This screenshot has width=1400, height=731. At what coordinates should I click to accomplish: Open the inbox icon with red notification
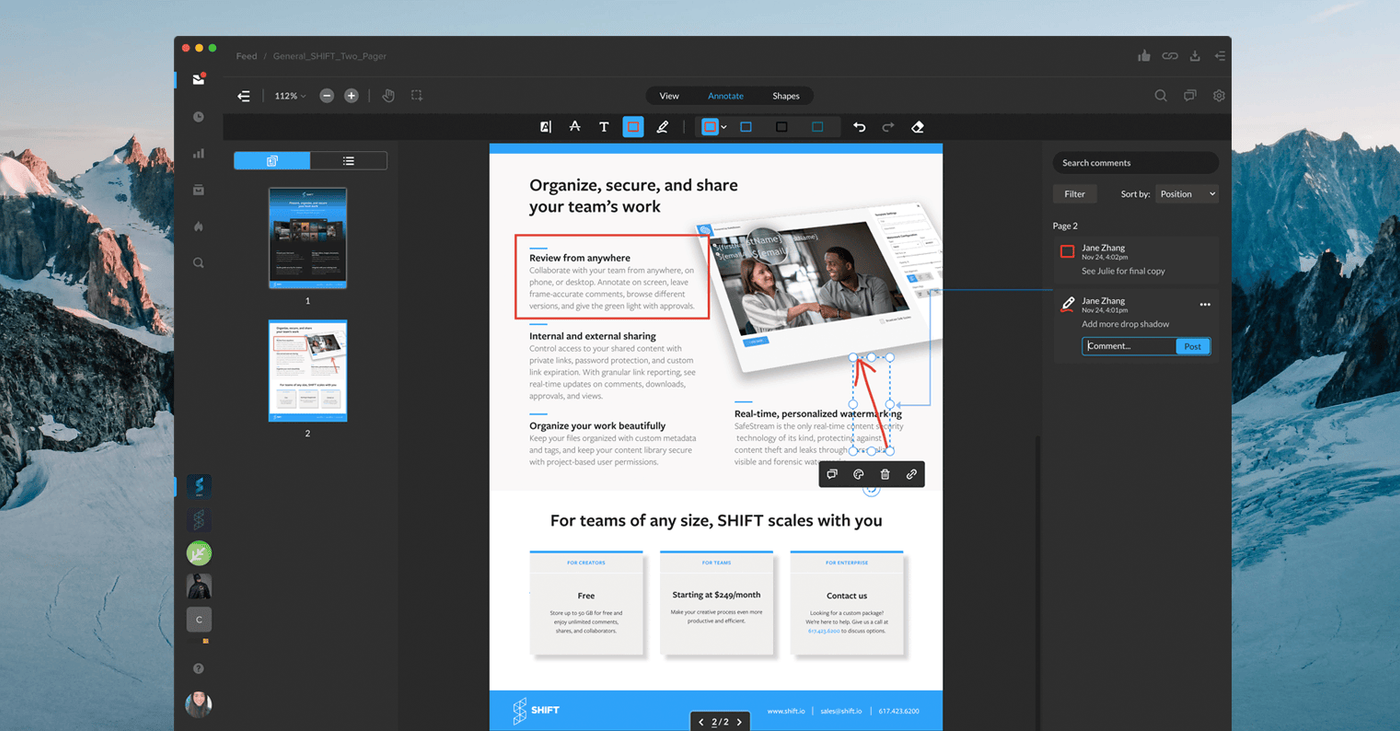point(199,79)
